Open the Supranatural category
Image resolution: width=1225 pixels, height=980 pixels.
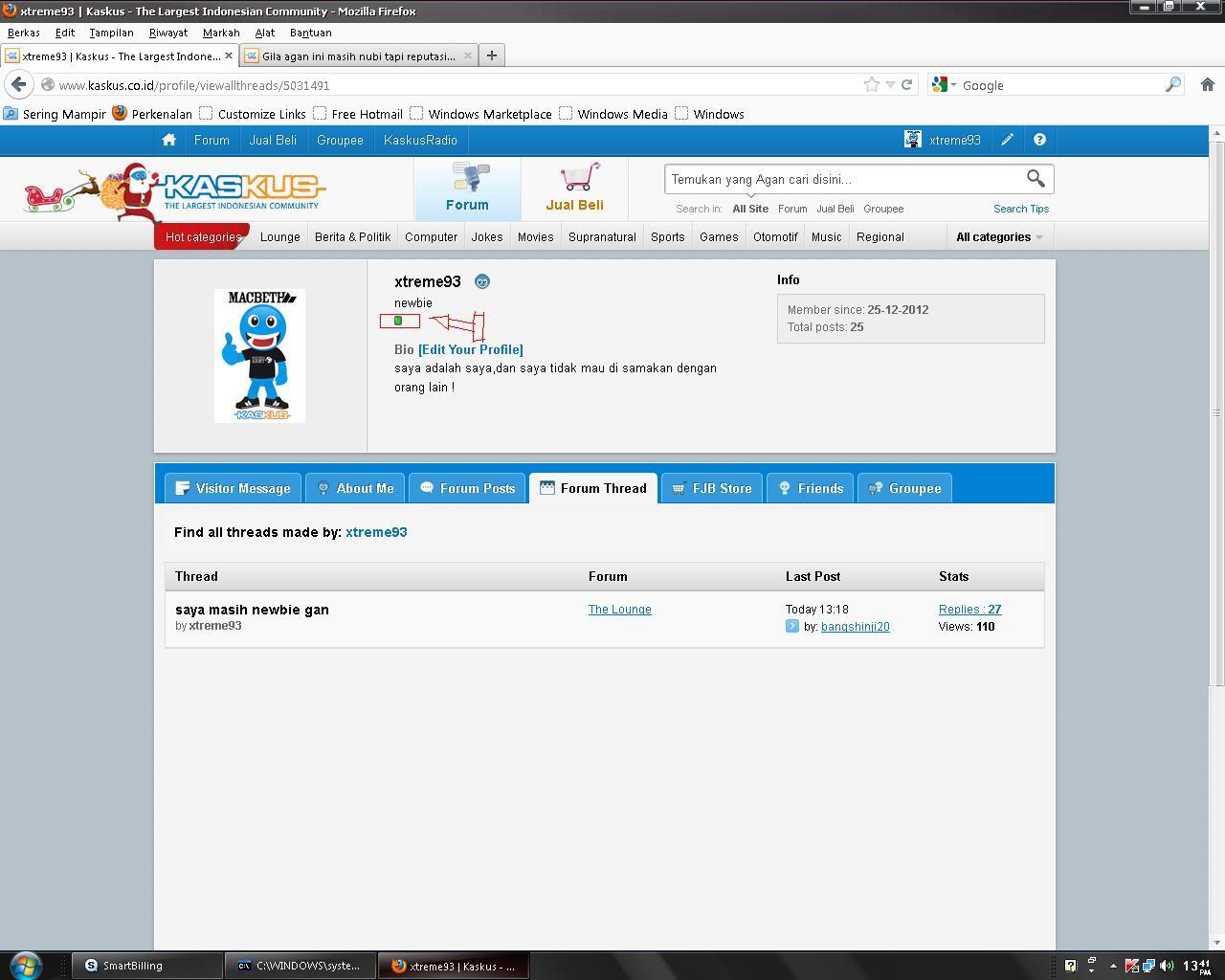coord(602,237)
